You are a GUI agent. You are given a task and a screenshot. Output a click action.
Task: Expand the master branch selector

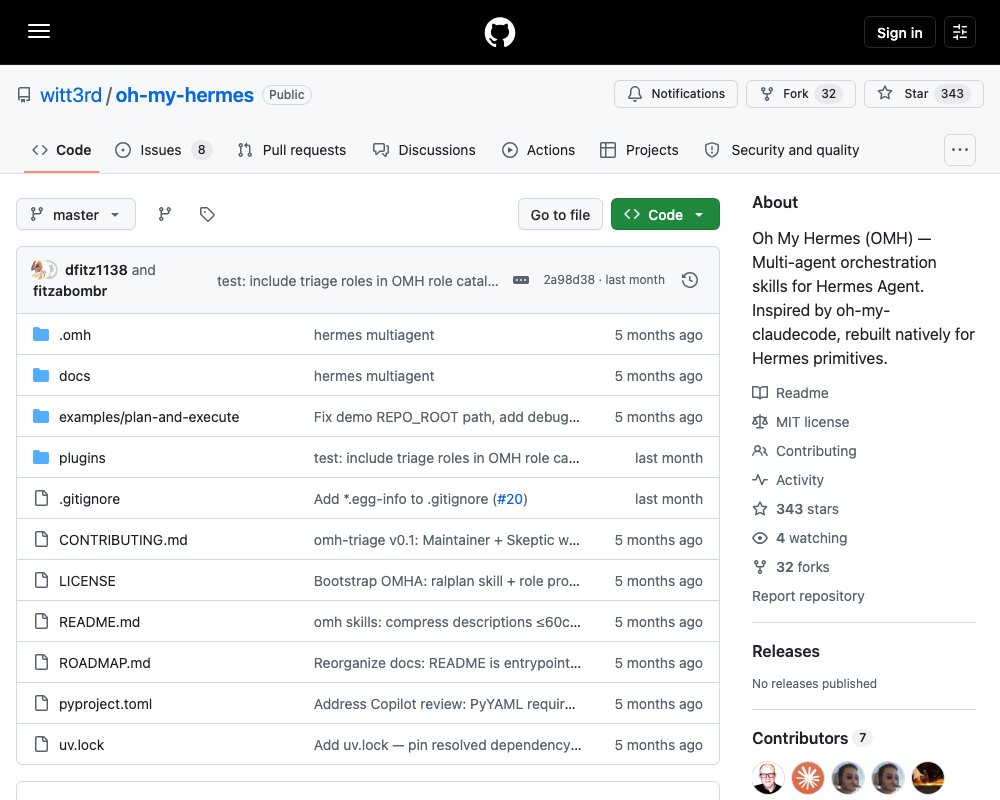click(76, 214)
